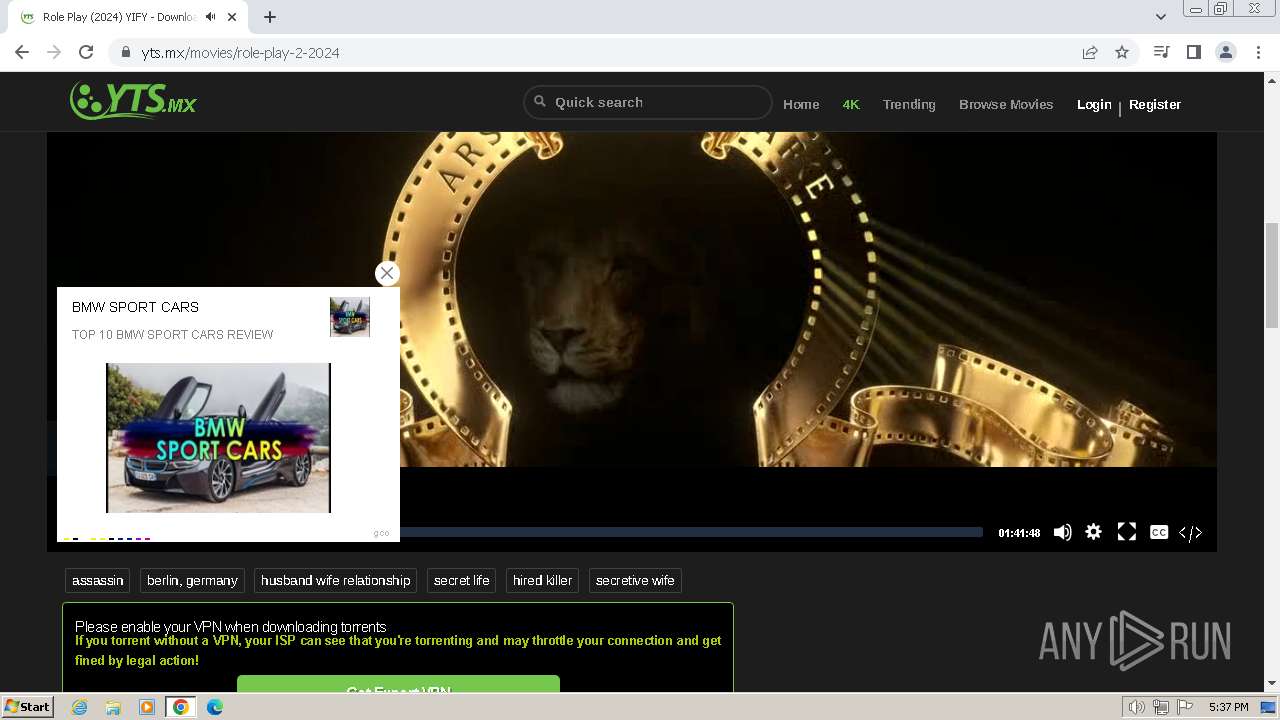Toggle the Chrome side panel
Viewport: 1280px width, 720px height.
1193,52
